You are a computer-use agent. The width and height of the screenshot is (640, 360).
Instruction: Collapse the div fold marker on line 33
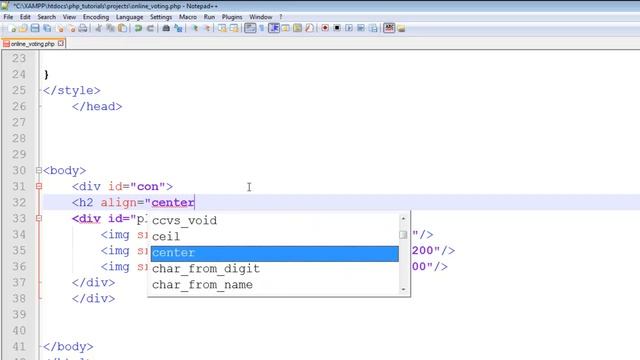click(x=39, y=218)
